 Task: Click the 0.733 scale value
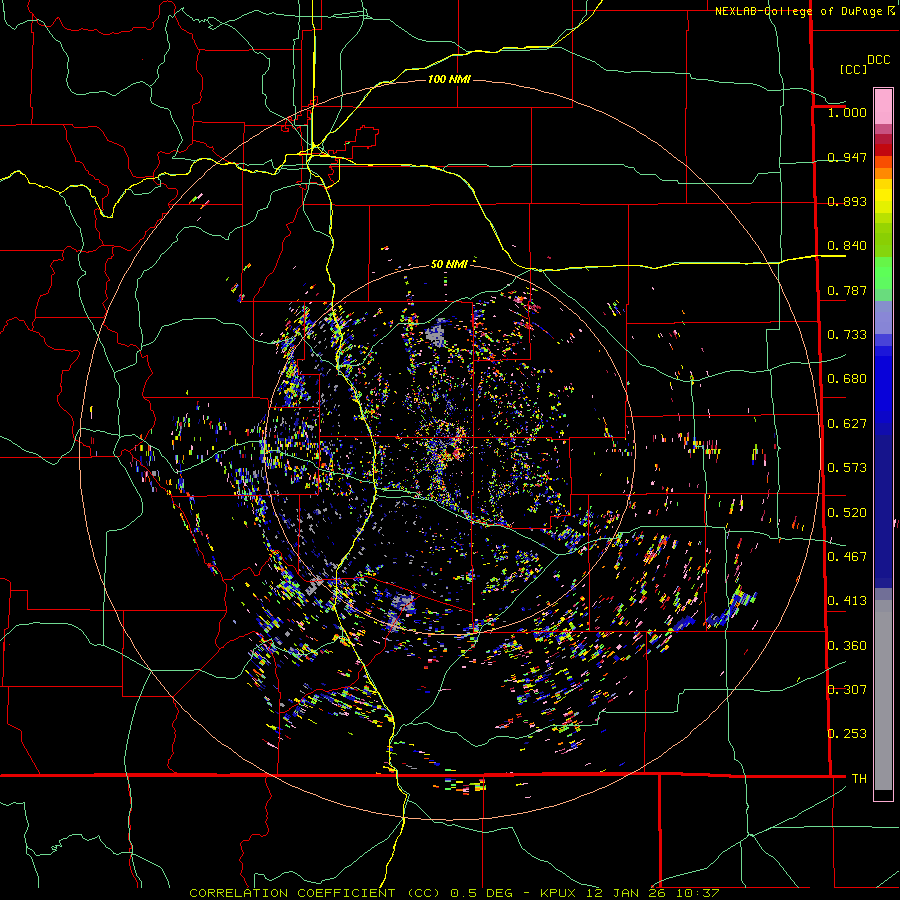847,335
